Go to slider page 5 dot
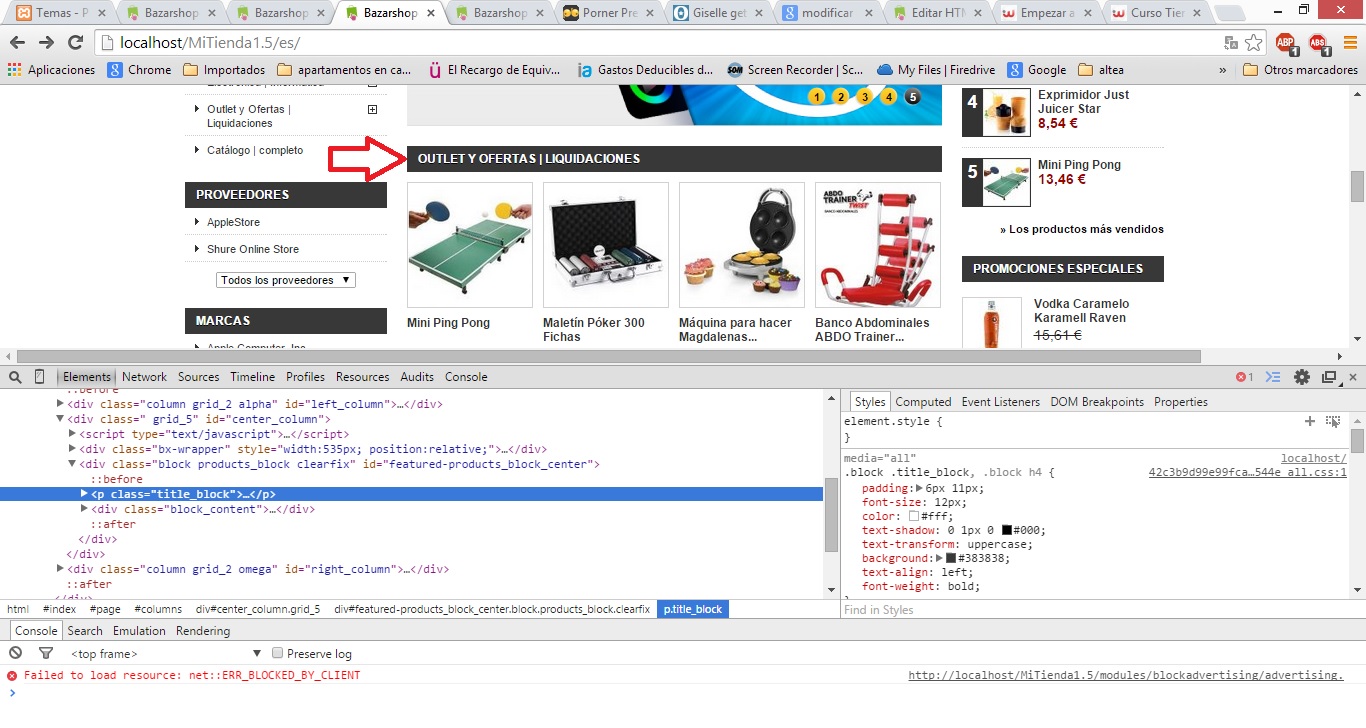The width and height of the screenshot is (1366, 728). [912, 97]
